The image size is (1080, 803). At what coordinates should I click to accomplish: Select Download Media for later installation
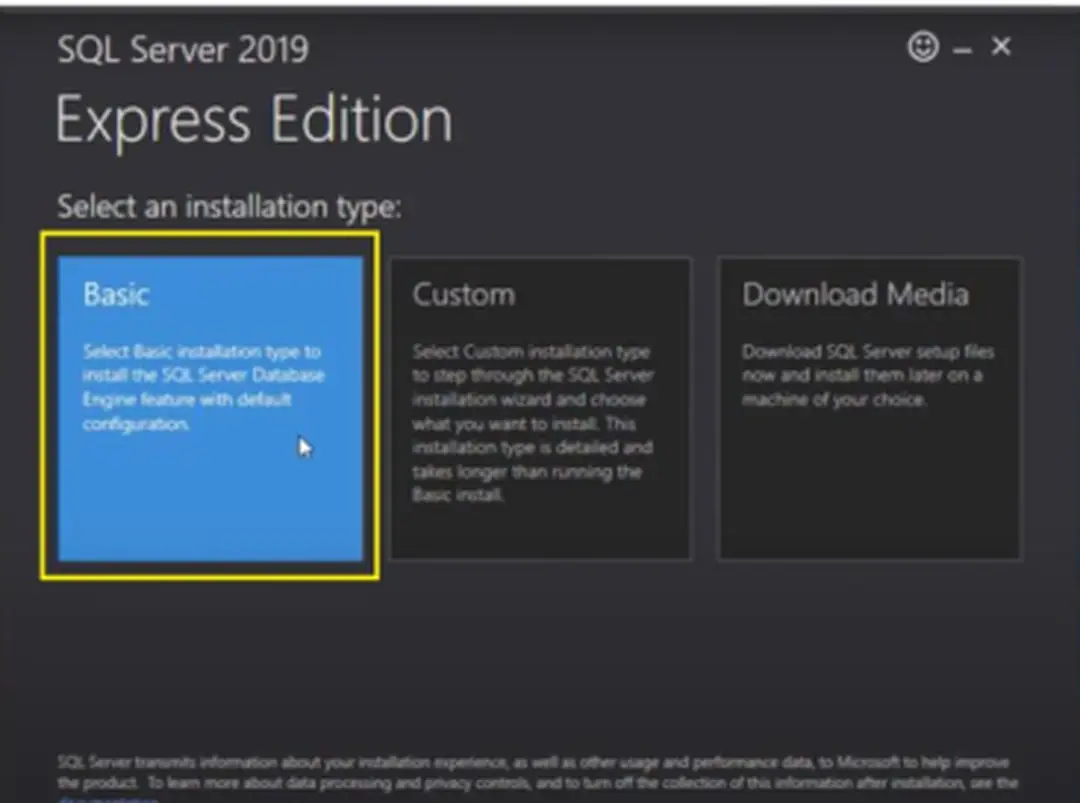click(868, 405)
